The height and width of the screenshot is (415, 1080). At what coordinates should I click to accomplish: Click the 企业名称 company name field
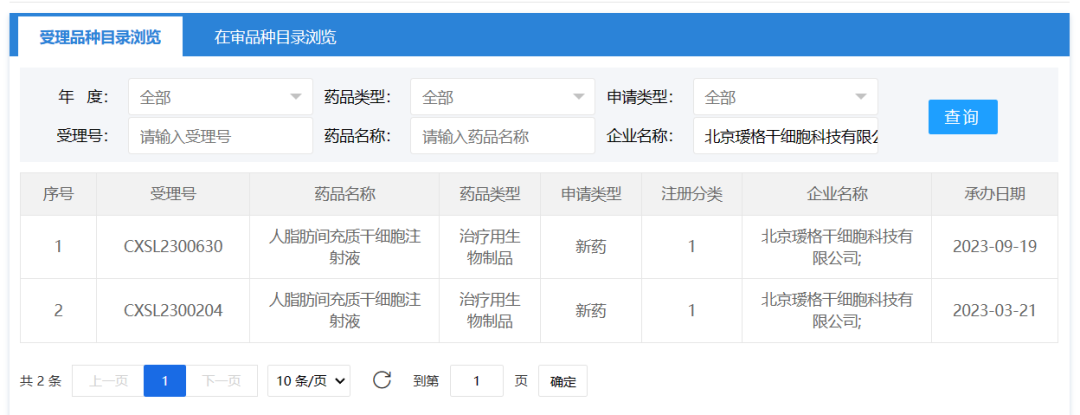pyautogui.click(x=785, y=136)
